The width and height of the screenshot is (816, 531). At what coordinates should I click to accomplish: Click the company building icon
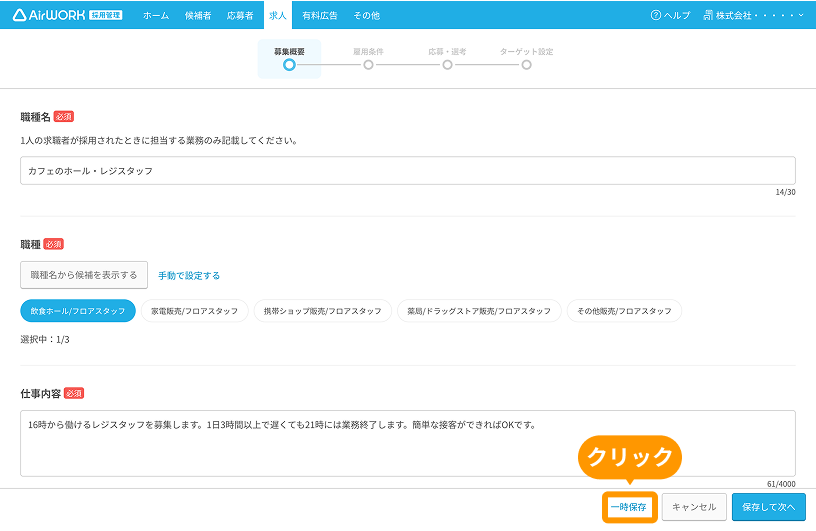[x=708, y=15]
